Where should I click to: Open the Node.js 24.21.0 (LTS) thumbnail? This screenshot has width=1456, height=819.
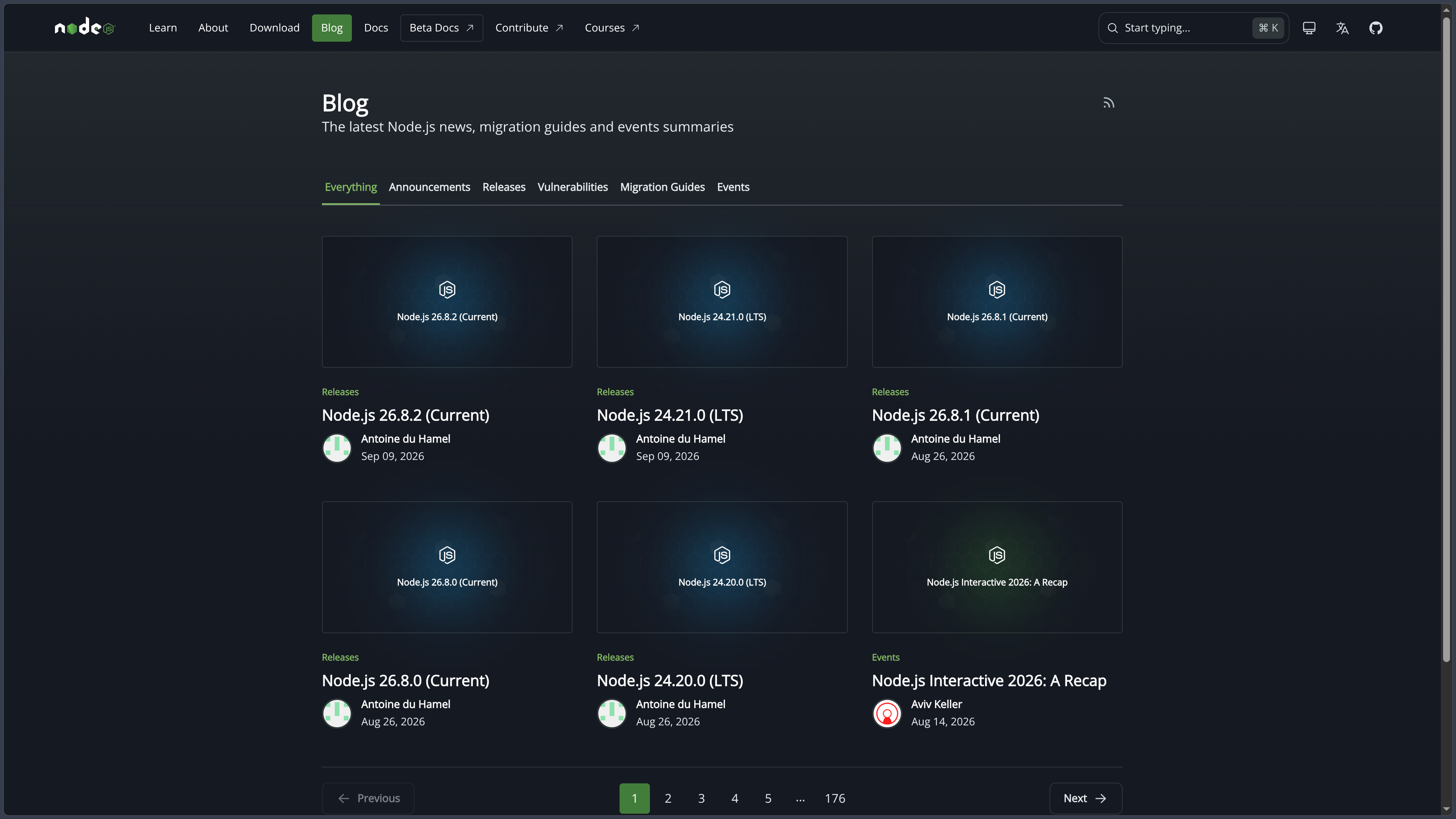coord(722,302)
